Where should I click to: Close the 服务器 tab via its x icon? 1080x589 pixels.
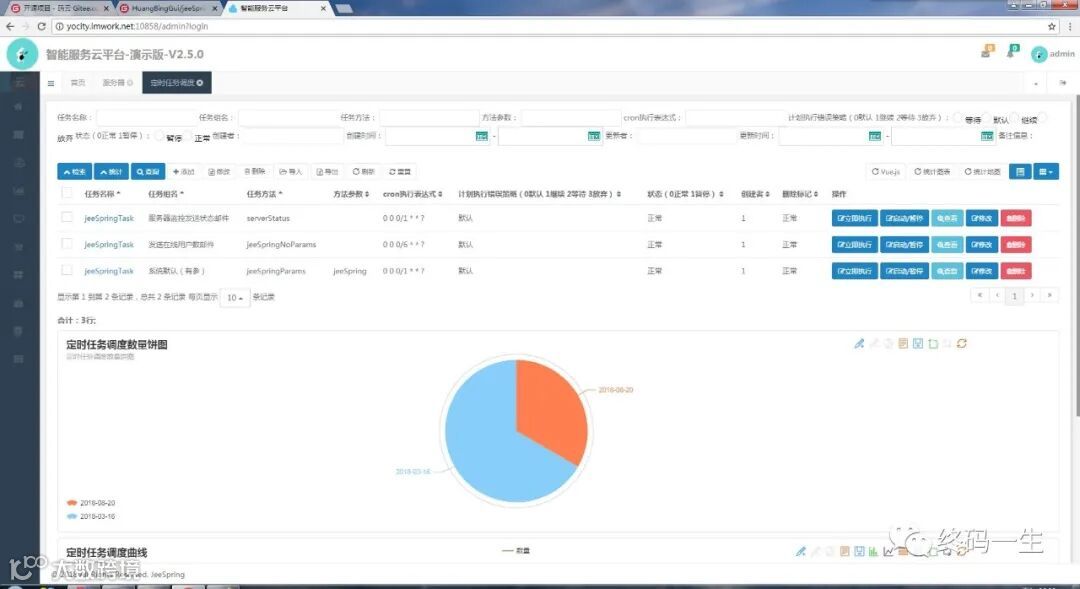[x=129, y=83]
